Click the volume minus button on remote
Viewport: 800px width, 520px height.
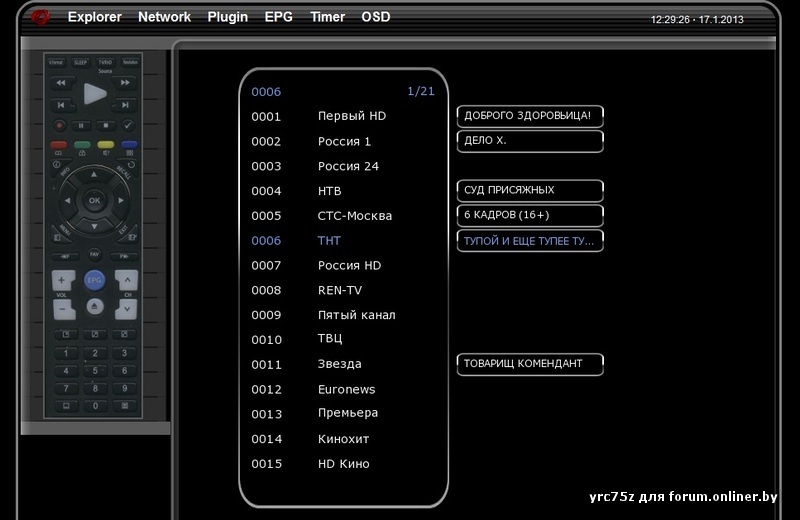pyautogui.click(x=63, y=309)
